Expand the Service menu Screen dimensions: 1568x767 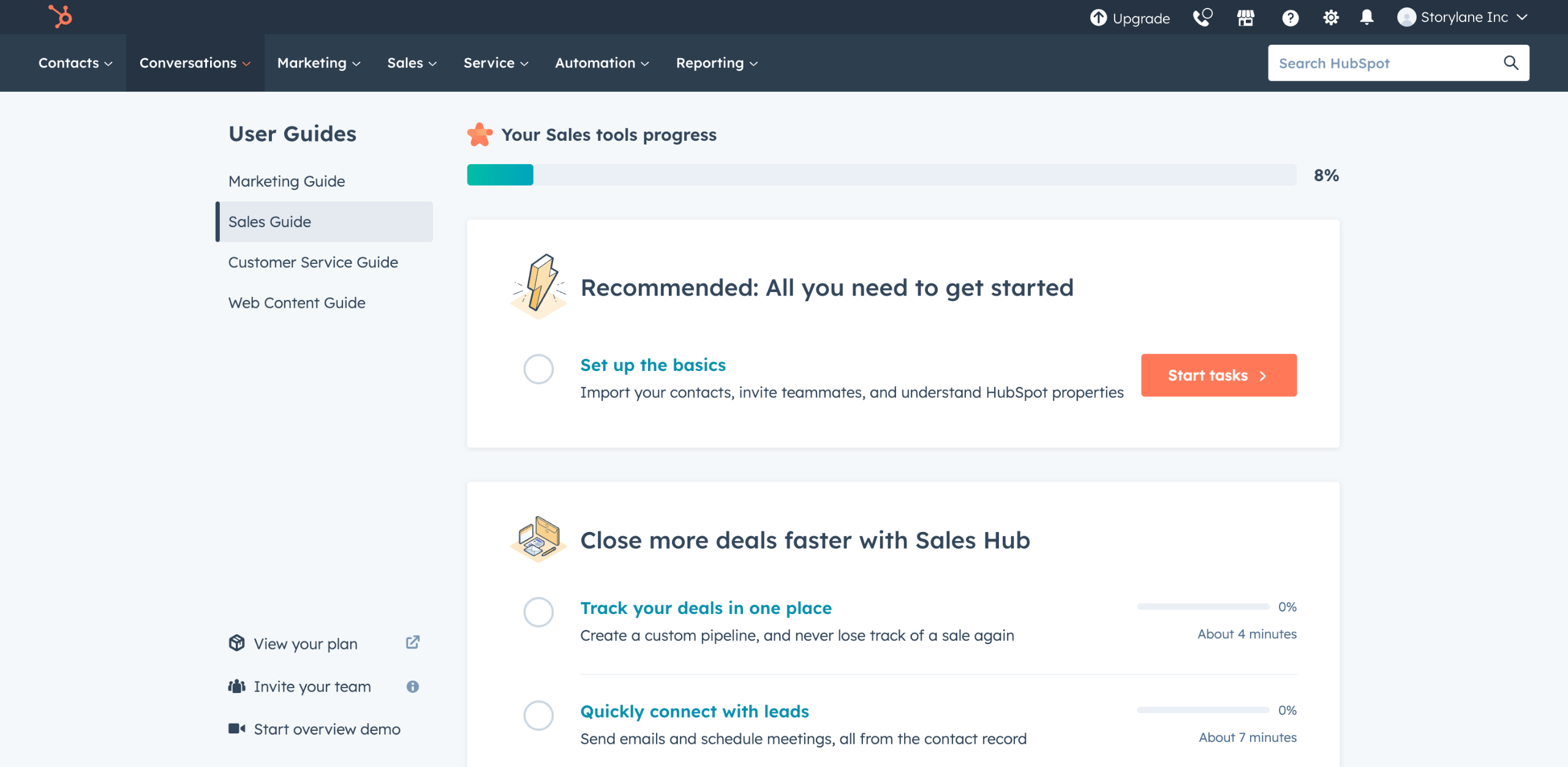(496, 63)
